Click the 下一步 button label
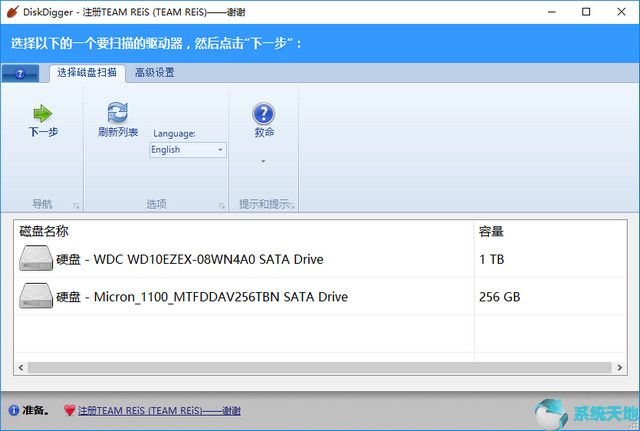This screenshot has height=431, width=640. pos(43,132)
